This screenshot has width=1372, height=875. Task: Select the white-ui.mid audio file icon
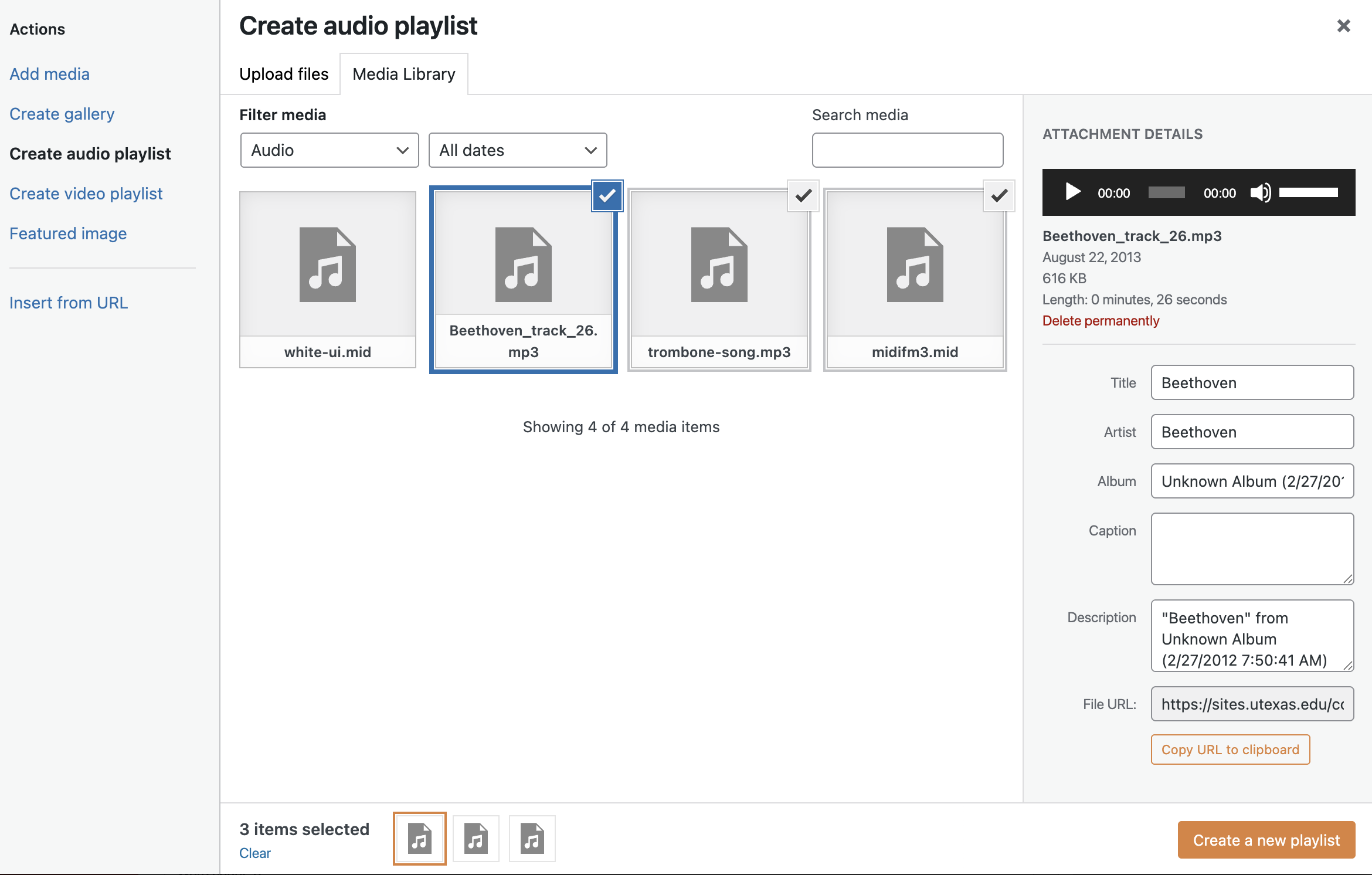[x=327, y=265]
